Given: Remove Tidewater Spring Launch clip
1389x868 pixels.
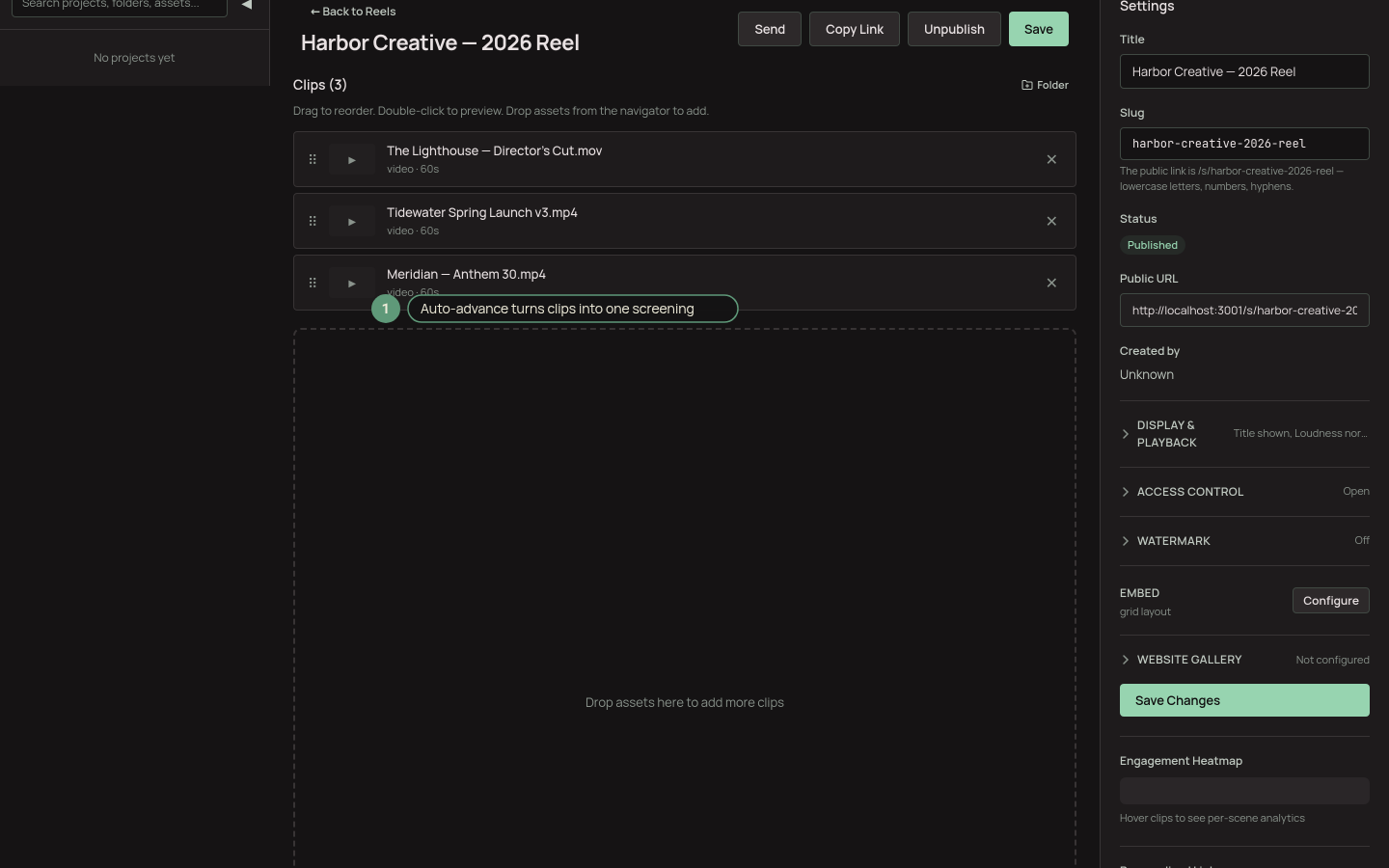Looking at the screenshot, I should [1051, 221].
